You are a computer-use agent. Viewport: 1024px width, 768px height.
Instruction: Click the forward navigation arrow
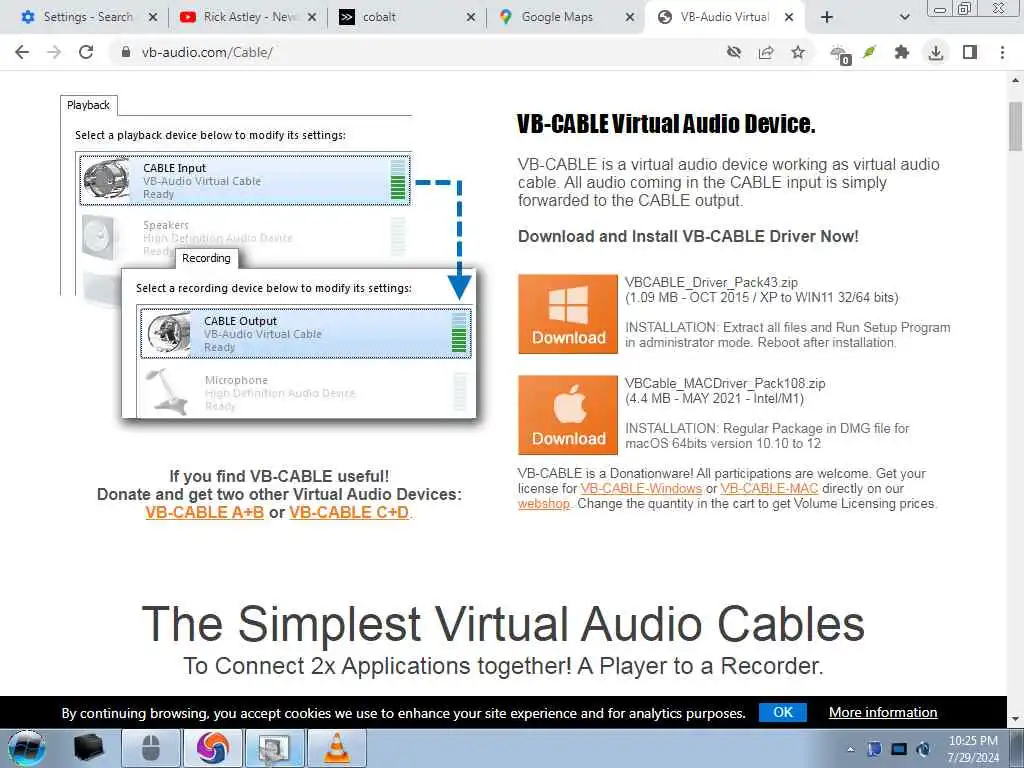coord(54,52)
